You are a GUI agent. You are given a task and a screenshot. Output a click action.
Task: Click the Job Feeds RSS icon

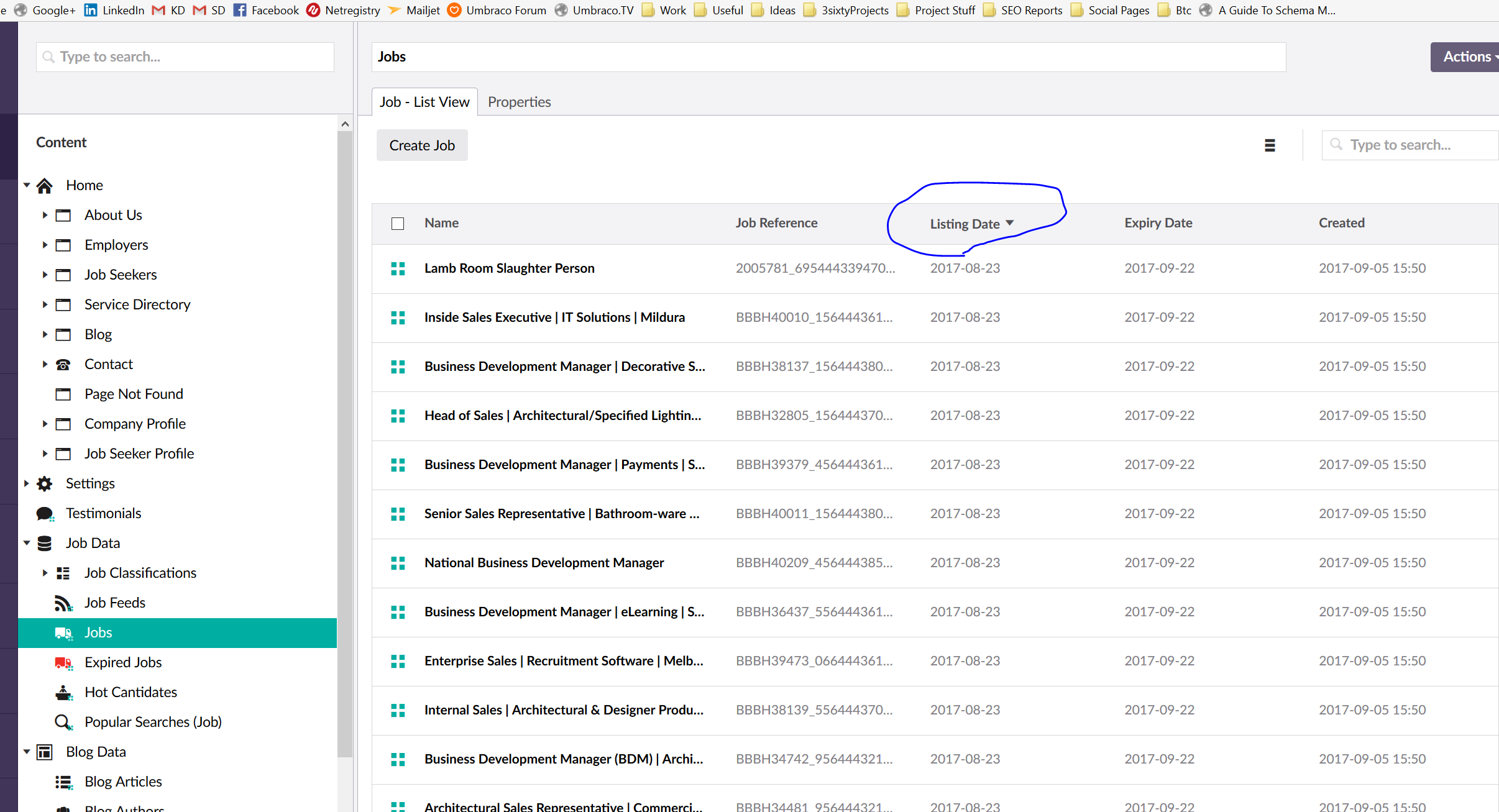(63, 603)
